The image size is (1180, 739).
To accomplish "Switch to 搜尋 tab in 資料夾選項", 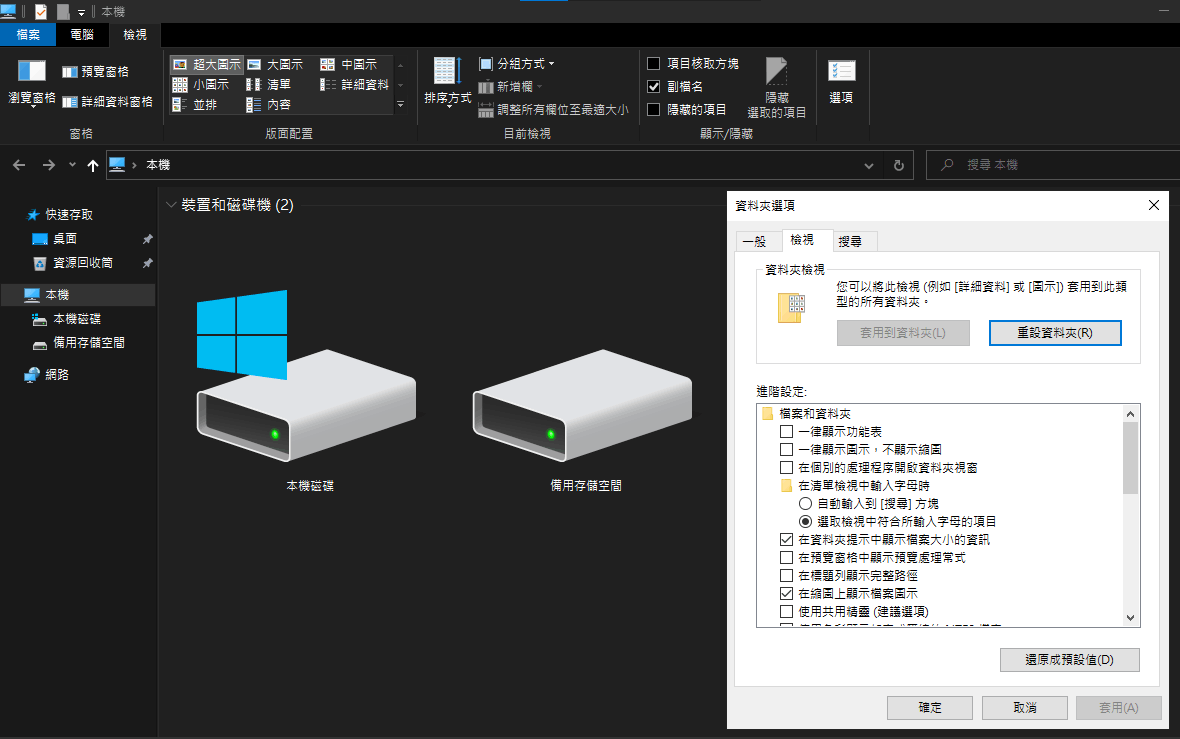I will pos(855,241).
